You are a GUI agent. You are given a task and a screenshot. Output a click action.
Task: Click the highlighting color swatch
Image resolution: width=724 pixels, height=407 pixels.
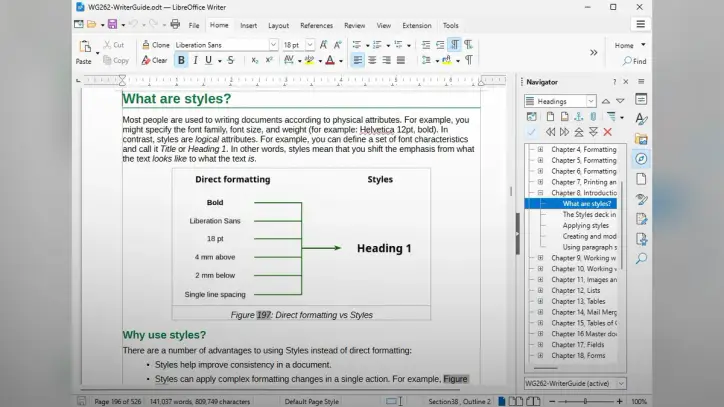click(309, 60)
